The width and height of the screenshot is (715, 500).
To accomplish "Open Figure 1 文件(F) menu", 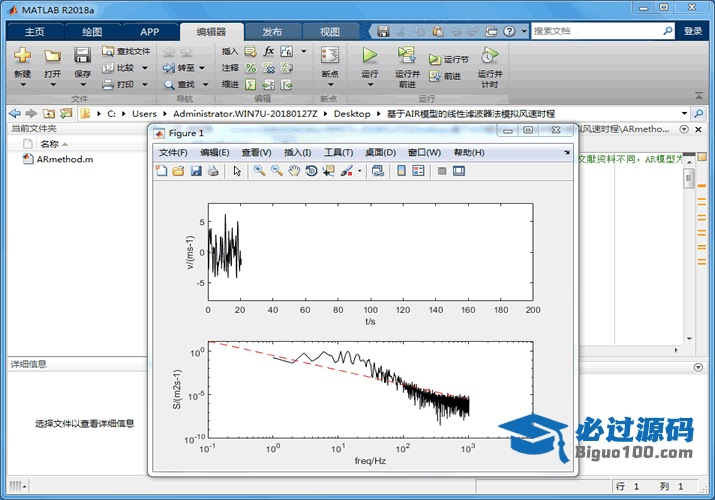I will click(x=173, y=152).
